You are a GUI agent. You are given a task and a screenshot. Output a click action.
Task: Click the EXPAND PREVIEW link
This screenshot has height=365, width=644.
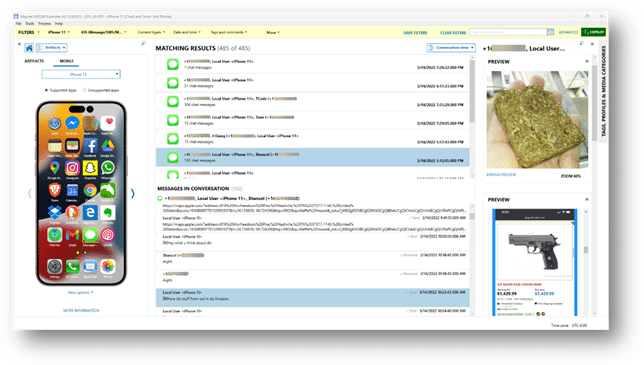point(501,175)
